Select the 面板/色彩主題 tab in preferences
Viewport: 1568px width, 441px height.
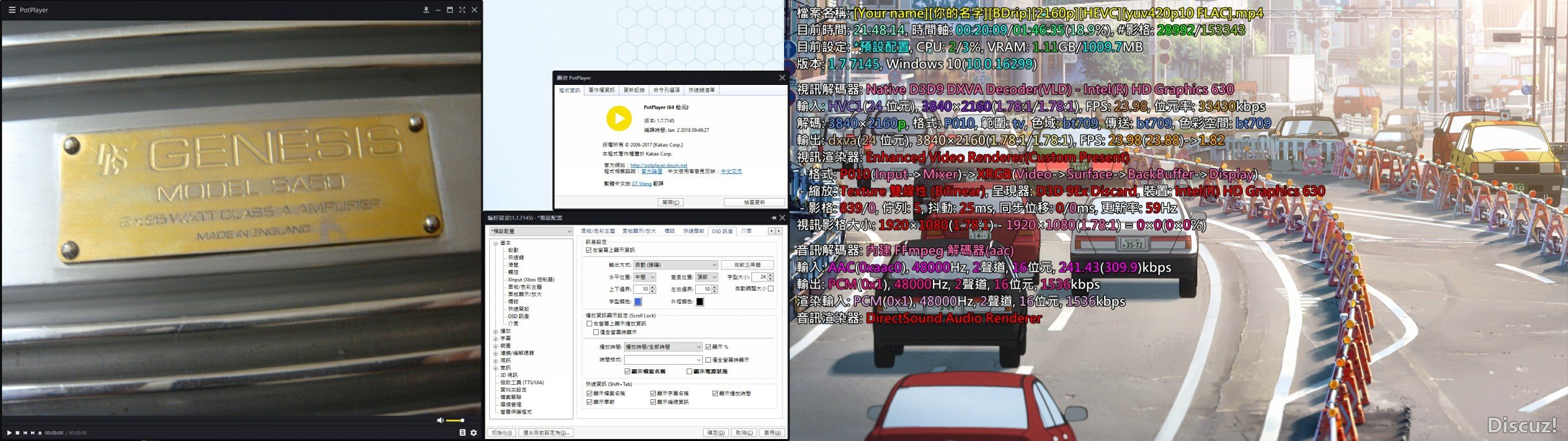598,231
